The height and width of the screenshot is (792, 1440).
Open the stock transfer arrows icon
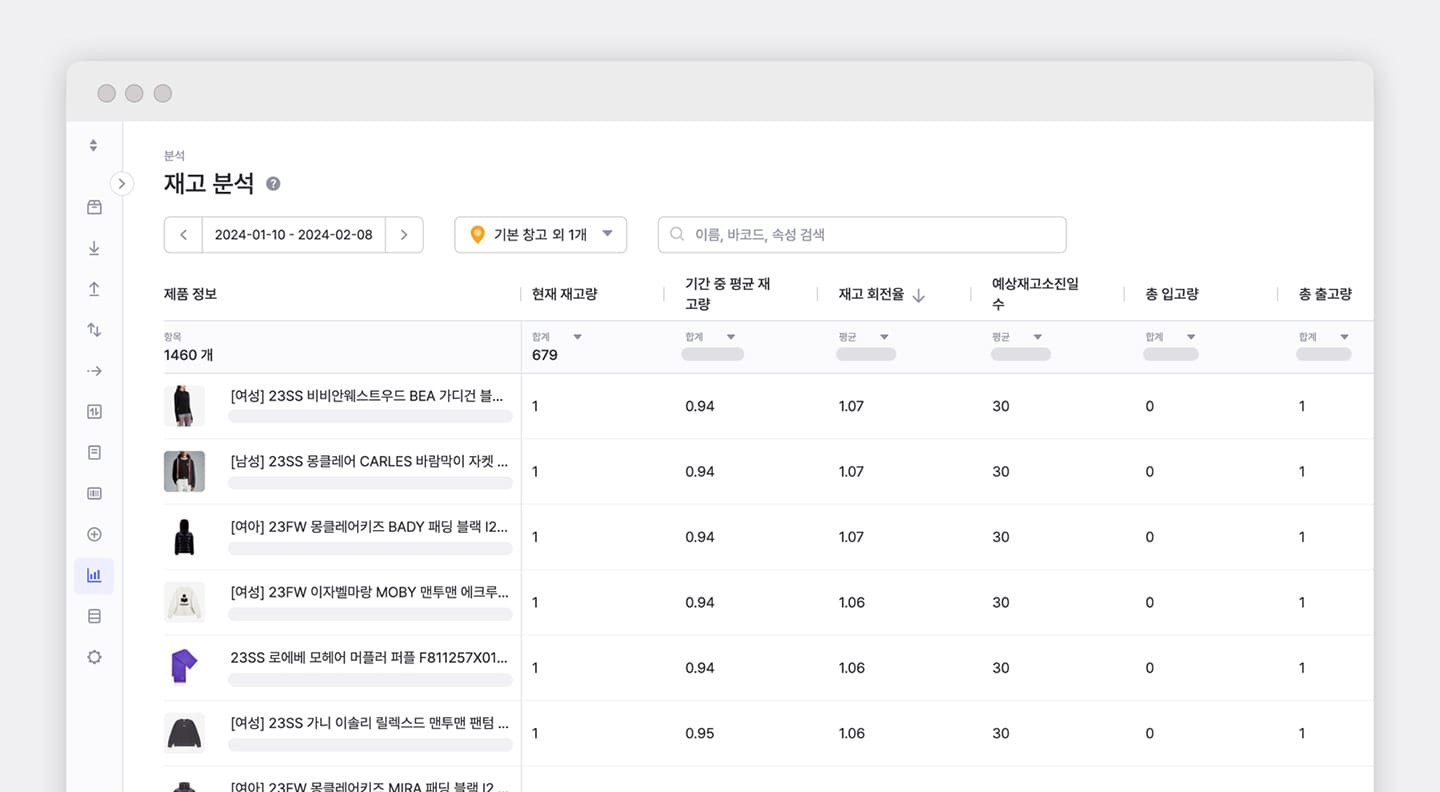(94, 329)
